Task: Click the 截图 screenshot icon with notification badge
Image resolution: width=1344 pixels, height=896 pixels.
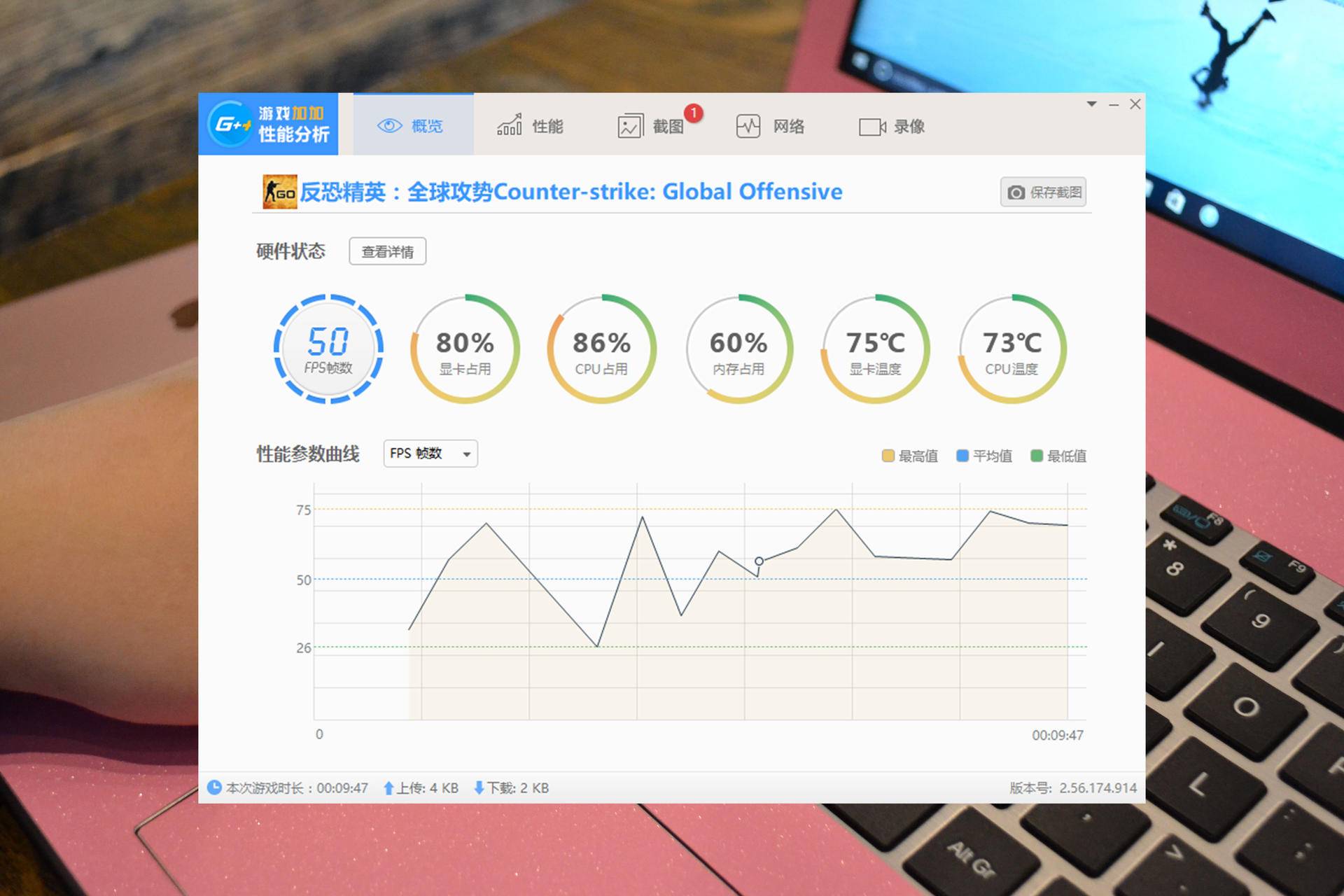Action: [629, 125]
